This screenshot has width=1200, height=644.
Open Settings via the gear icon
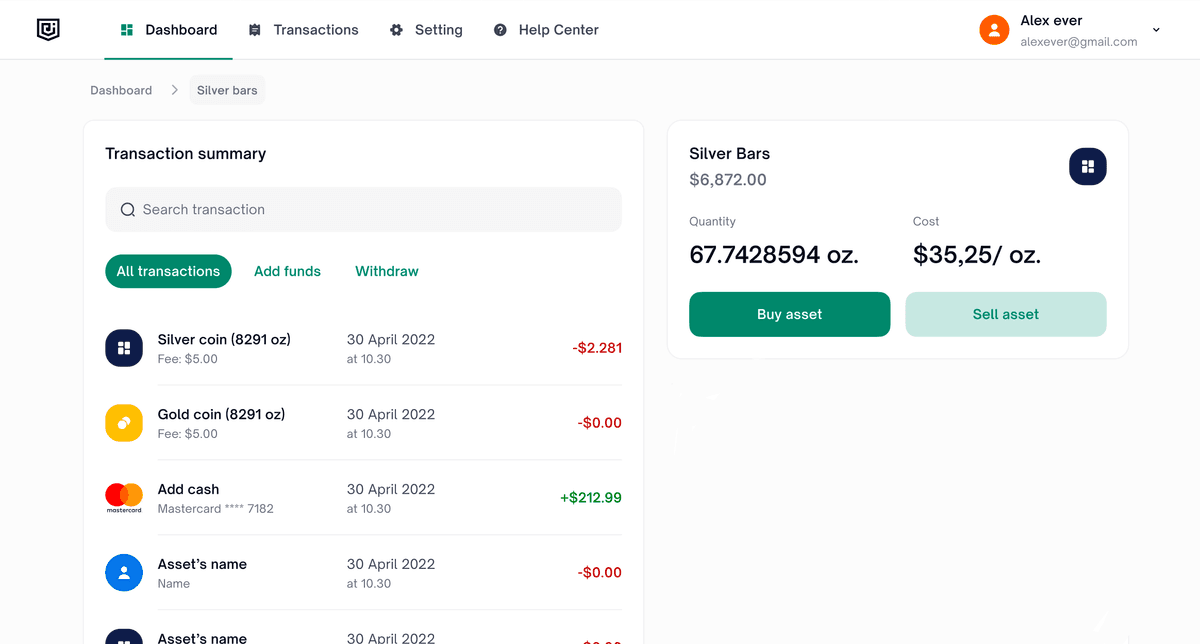[x=394, y=29]
